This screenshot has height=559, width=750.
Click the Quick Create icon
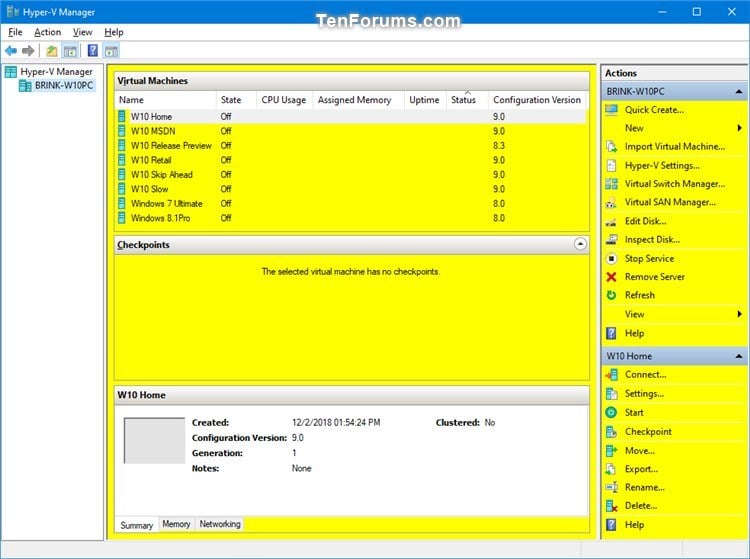[611, 110]
